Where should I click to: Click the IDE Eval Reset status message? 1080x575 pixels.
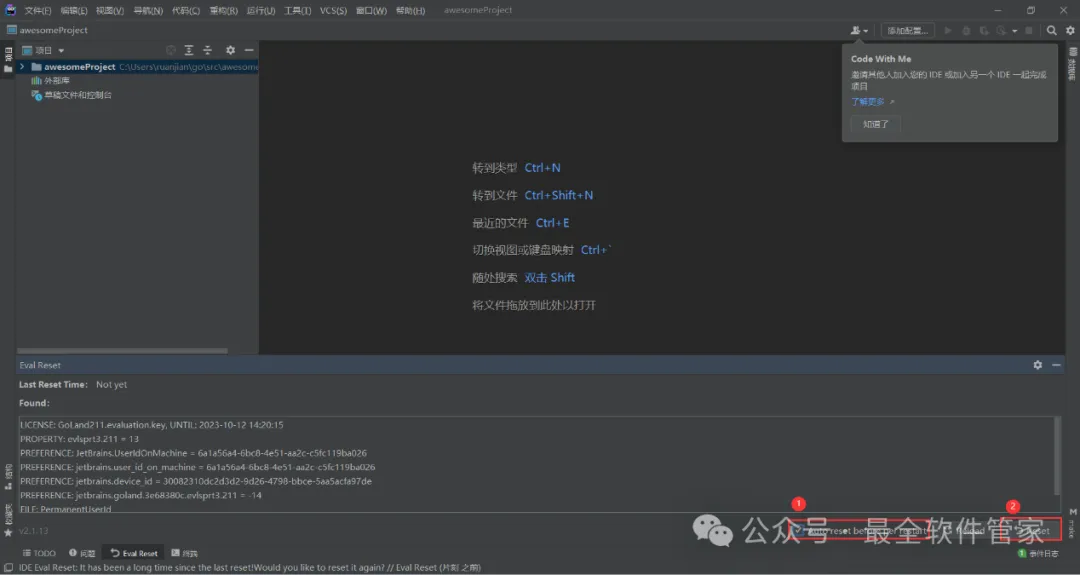click(x=249, y=568)
